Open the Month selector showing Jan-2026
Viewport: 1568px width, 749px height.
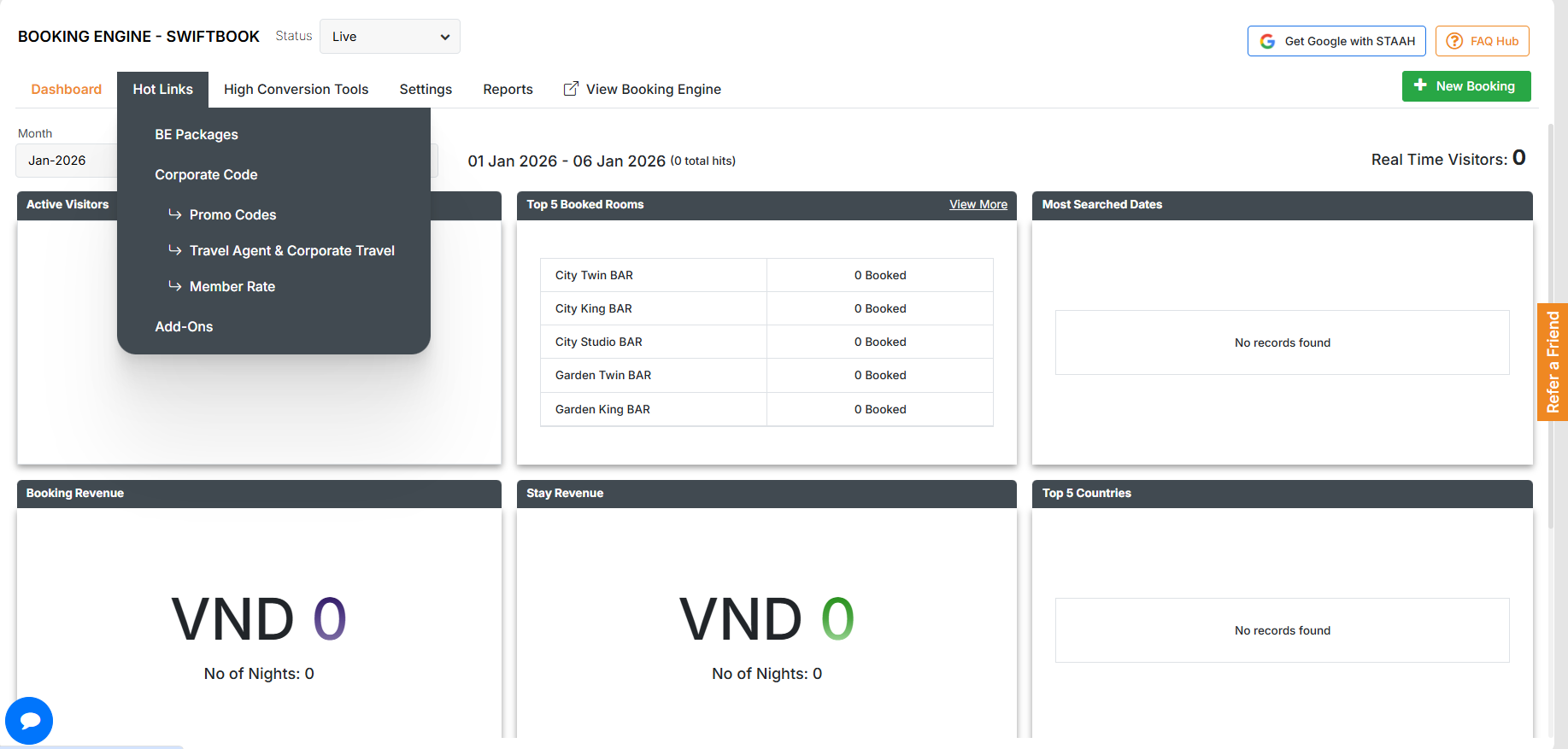[65, 161]
